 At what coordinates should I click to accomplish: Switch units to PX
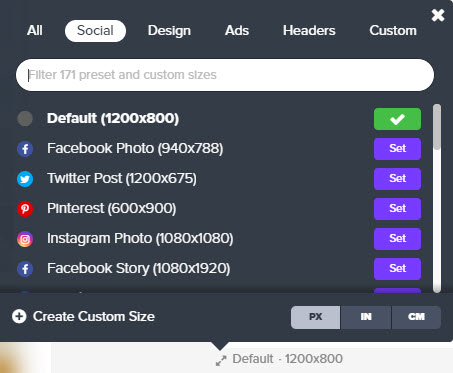point(315,317)
